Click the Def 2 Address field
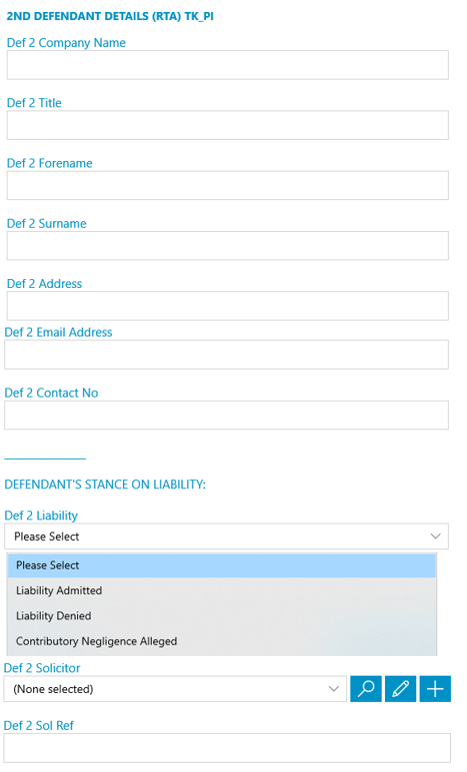467x772 pixels. [227, 306]
